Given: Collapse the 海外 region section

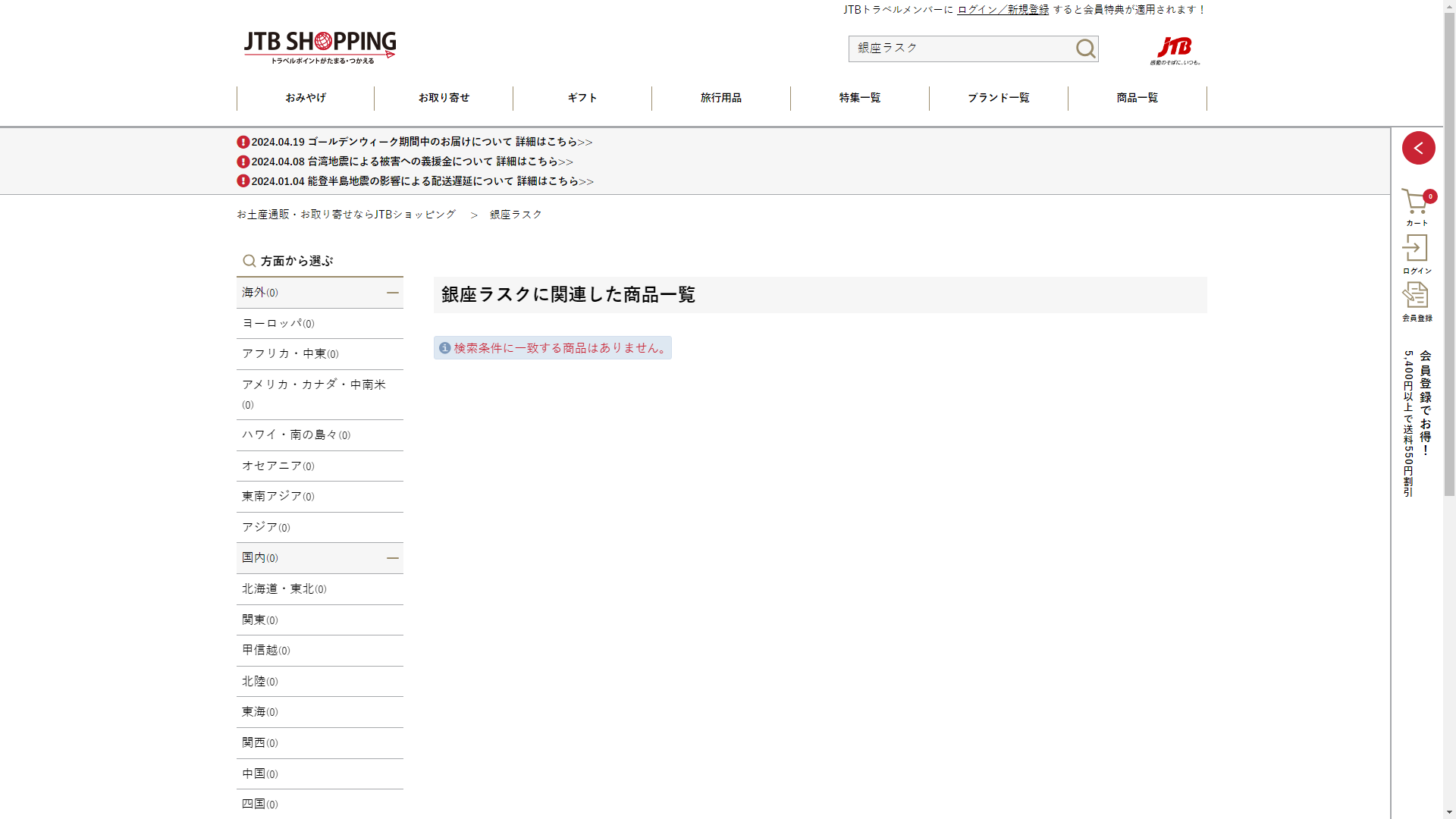Looking at the screenshot, I should click(392, 293).
